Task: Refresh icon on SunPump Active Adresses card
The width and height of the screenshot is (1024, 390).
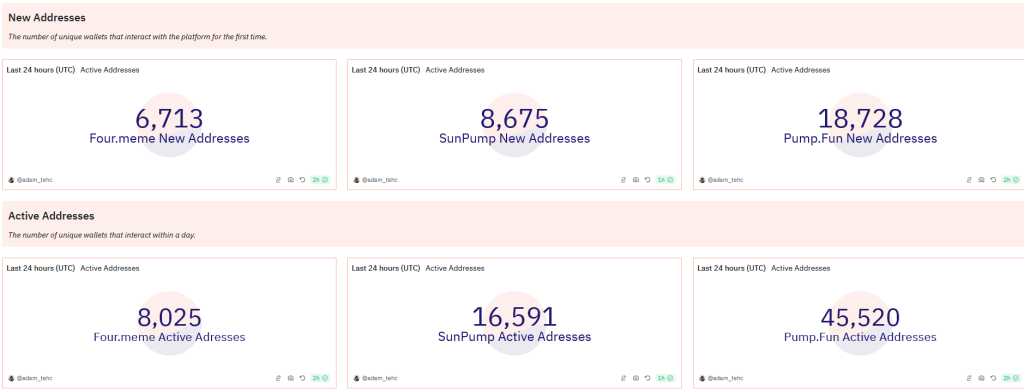Action: click(648, 378)
